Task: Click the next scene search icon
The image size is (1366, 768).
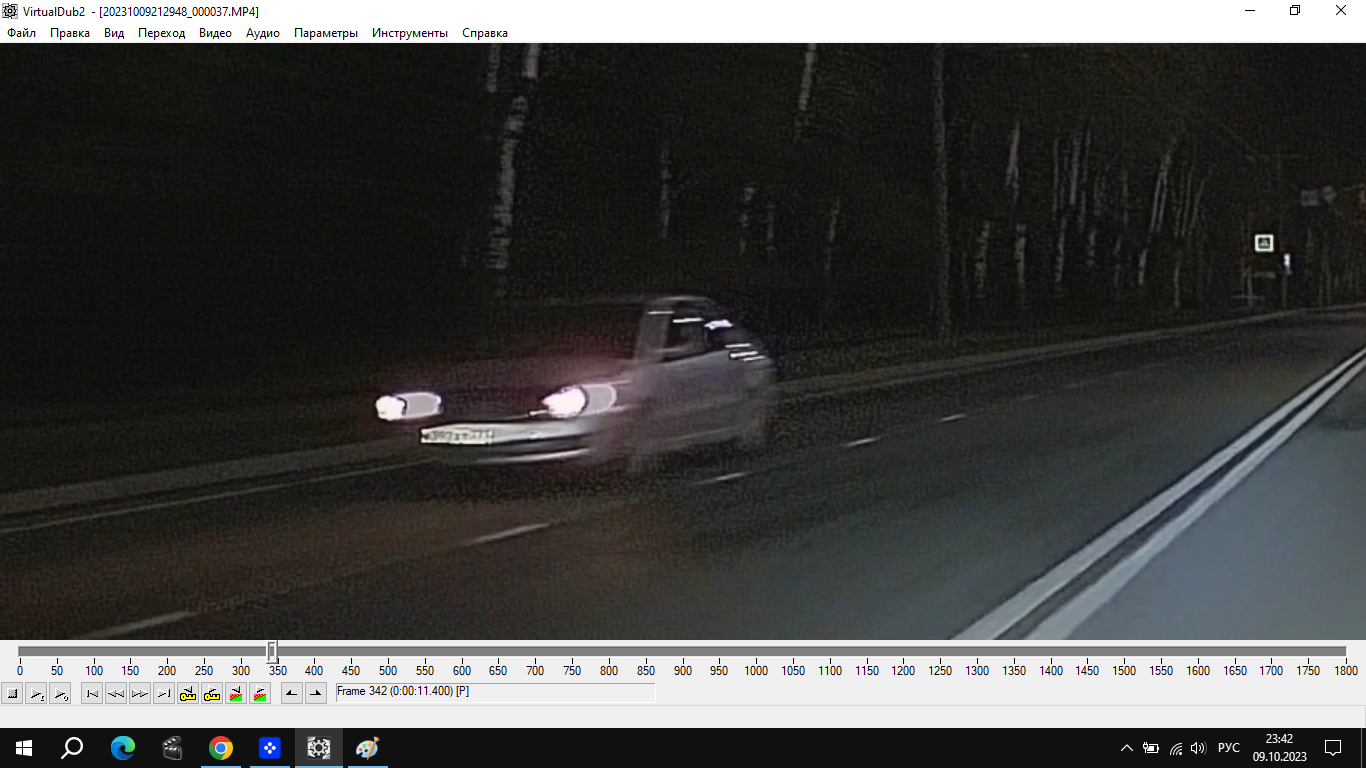Action: click(260, 693)
